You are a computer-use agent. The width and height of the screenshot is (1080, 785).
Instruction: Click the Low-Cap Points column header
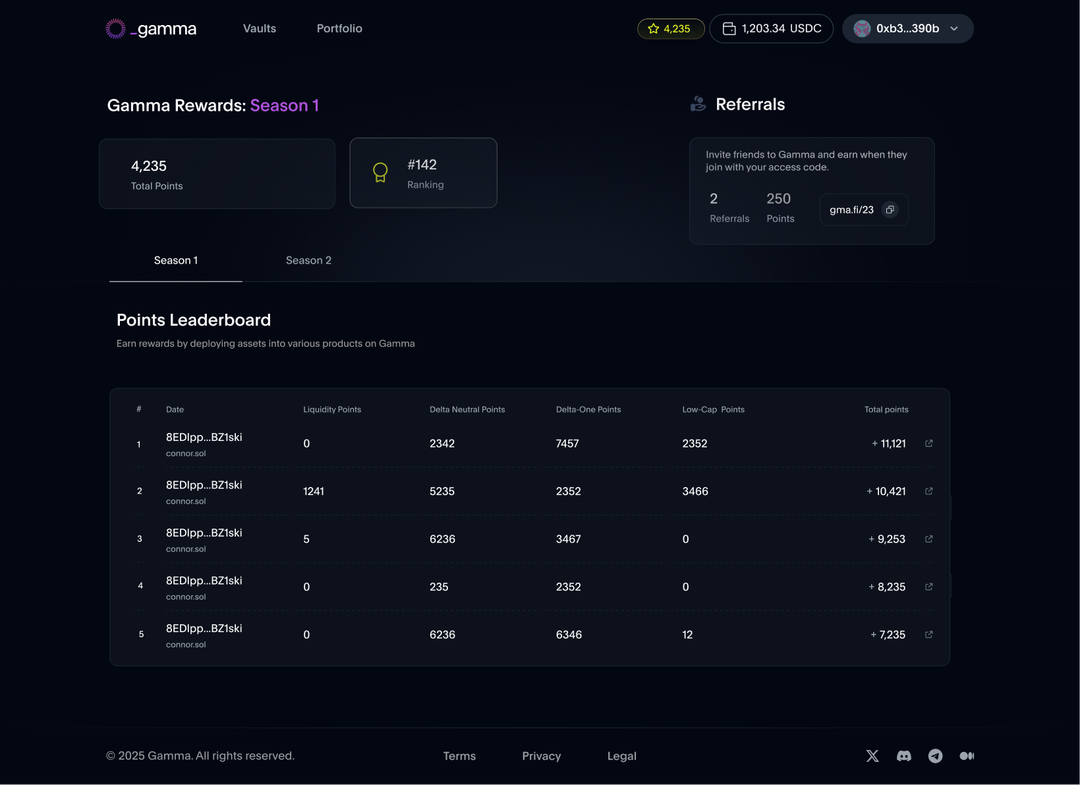(x=714, y=410)
